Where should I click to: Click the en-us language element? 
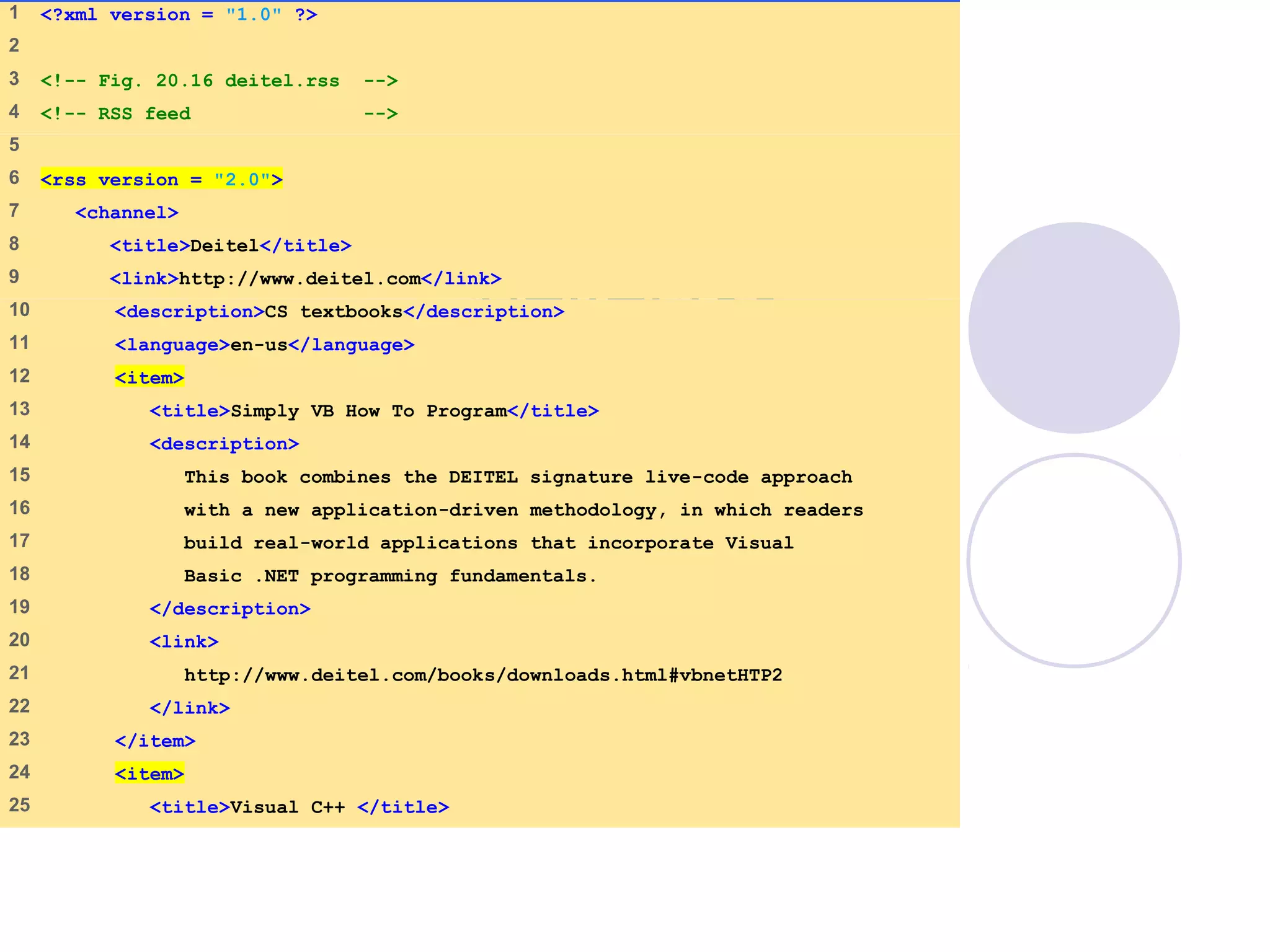(x=265, y=345)
